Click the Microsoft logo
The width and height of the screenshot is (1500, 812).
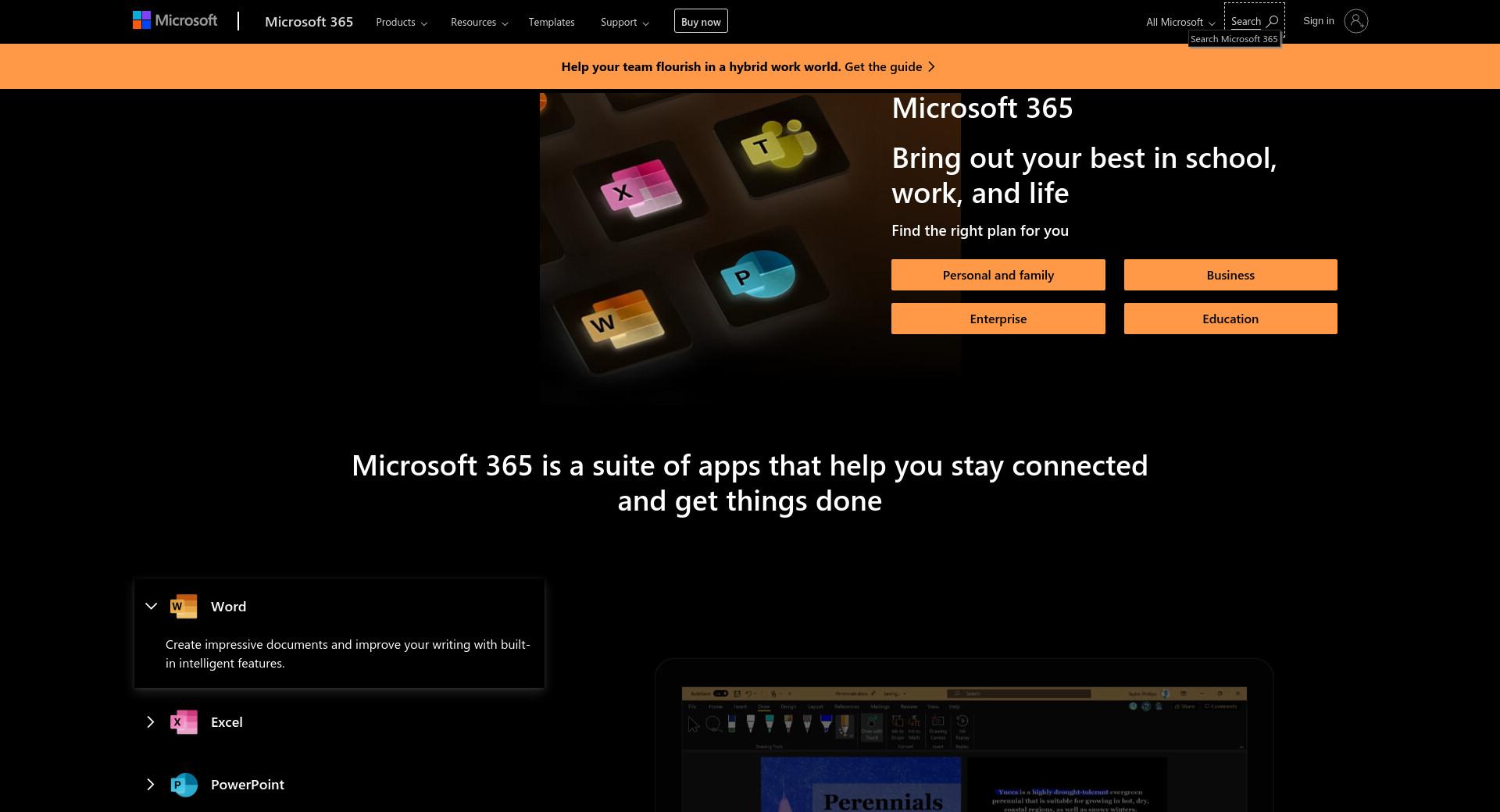175,21
